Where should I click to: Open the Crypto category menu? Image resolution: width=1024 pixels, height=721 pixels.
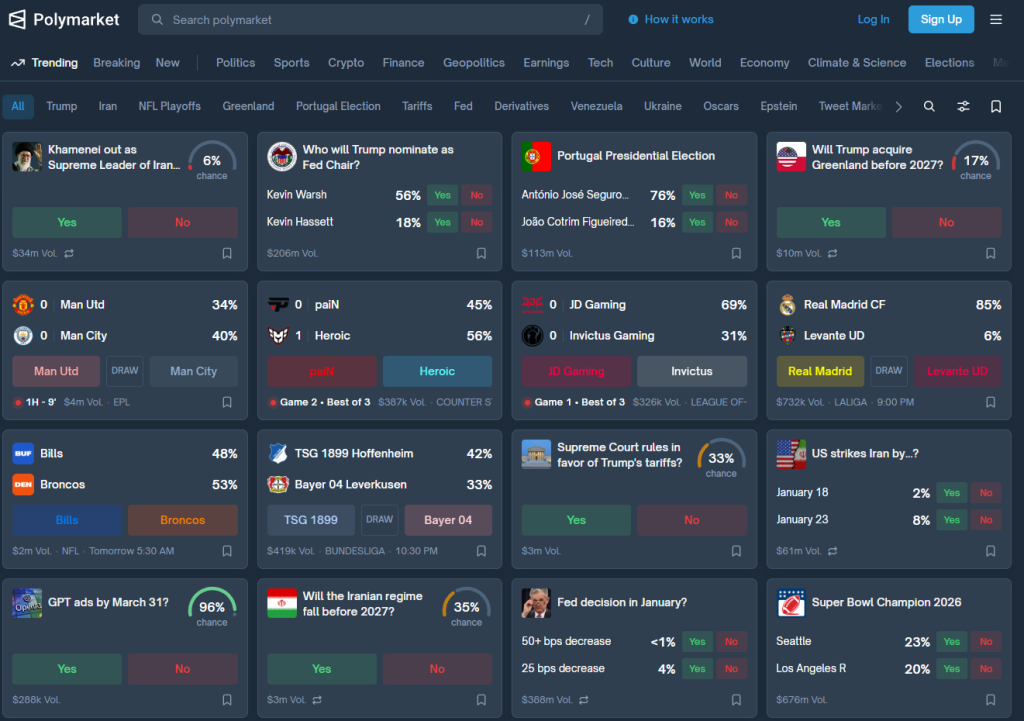click(346, 62)
